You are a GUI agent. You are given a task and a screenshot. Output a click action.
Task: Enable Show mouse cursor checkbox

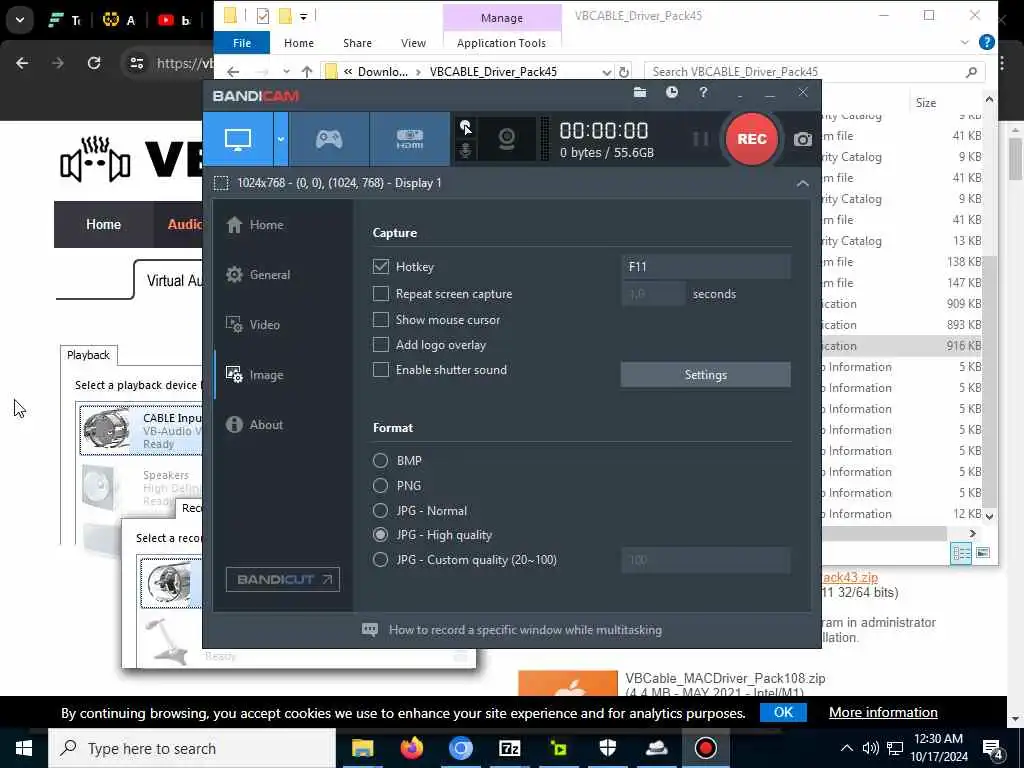click(x=381, y=319)
